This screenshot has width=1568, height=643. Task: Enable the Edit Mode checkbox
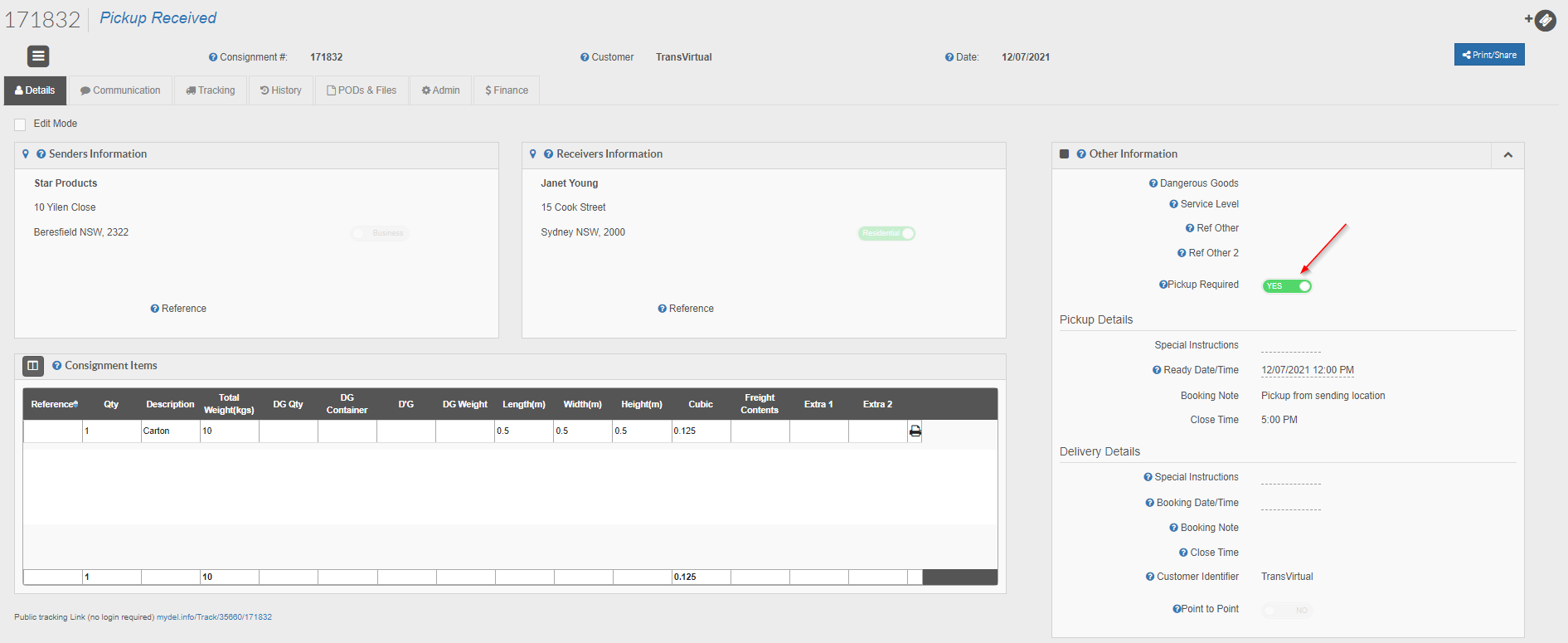tap(20, 124)
